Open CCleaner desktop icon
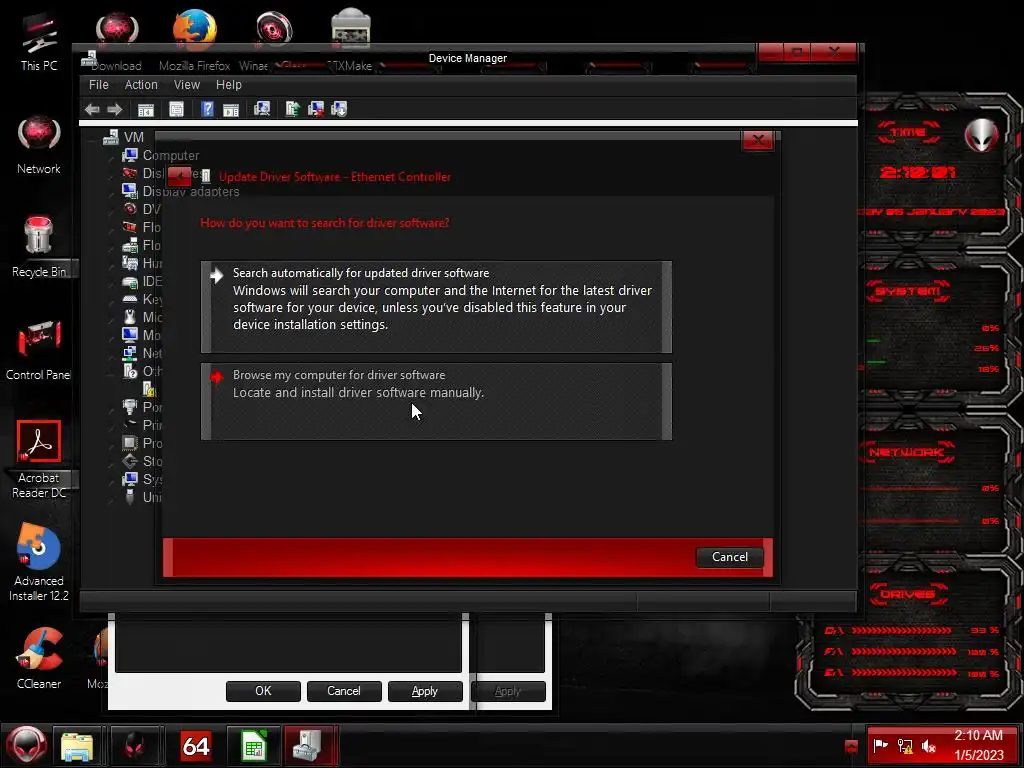 [39, 658]
